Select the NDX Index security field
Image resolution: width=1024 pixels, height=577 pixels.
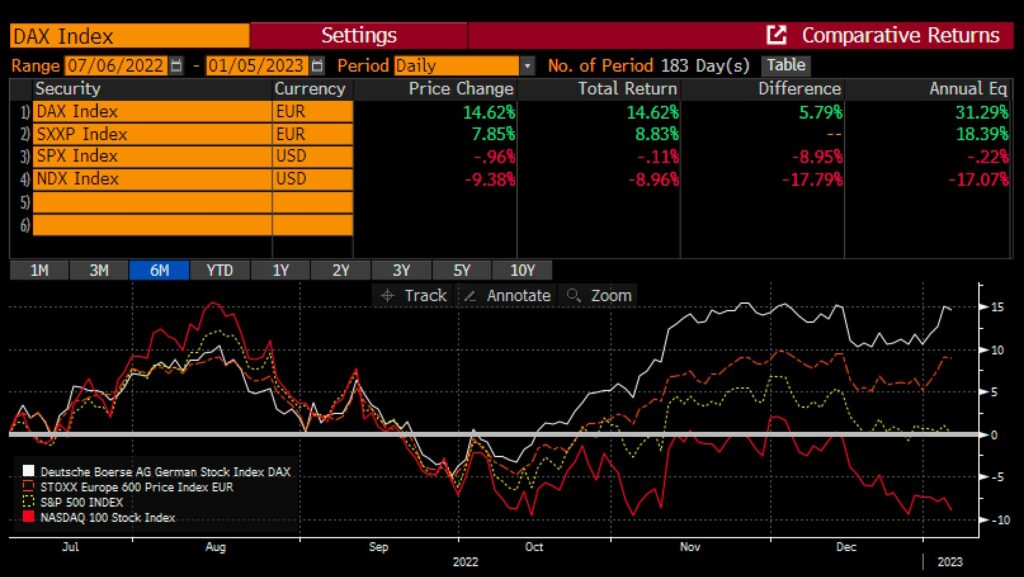pos(152,179)
